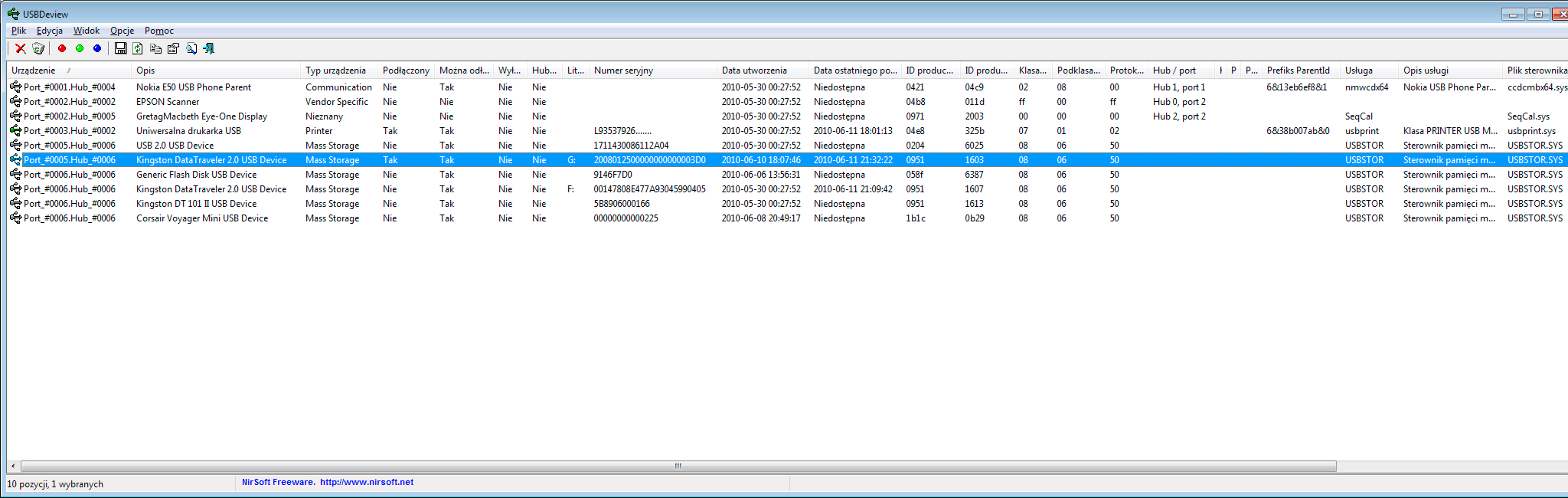Screen dimensions: 1568x498
Task: Select the Generic Flash Disk USB Device cell
Action: [x=196, y=175]
